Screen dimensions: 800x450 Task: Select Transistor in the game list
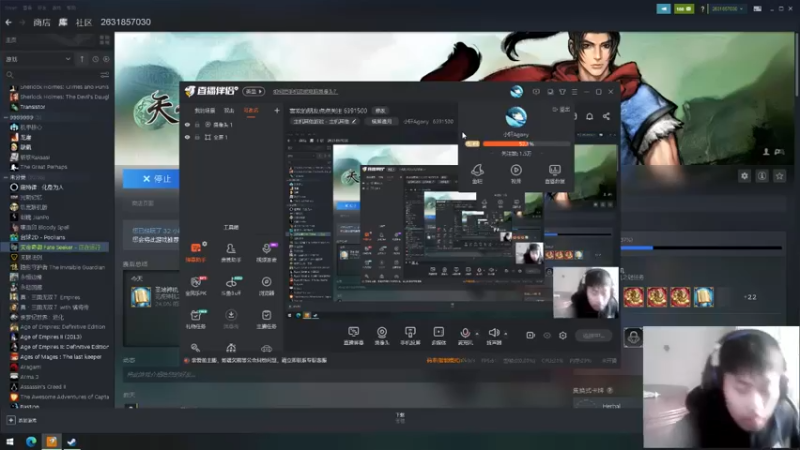tap(33, 107)
